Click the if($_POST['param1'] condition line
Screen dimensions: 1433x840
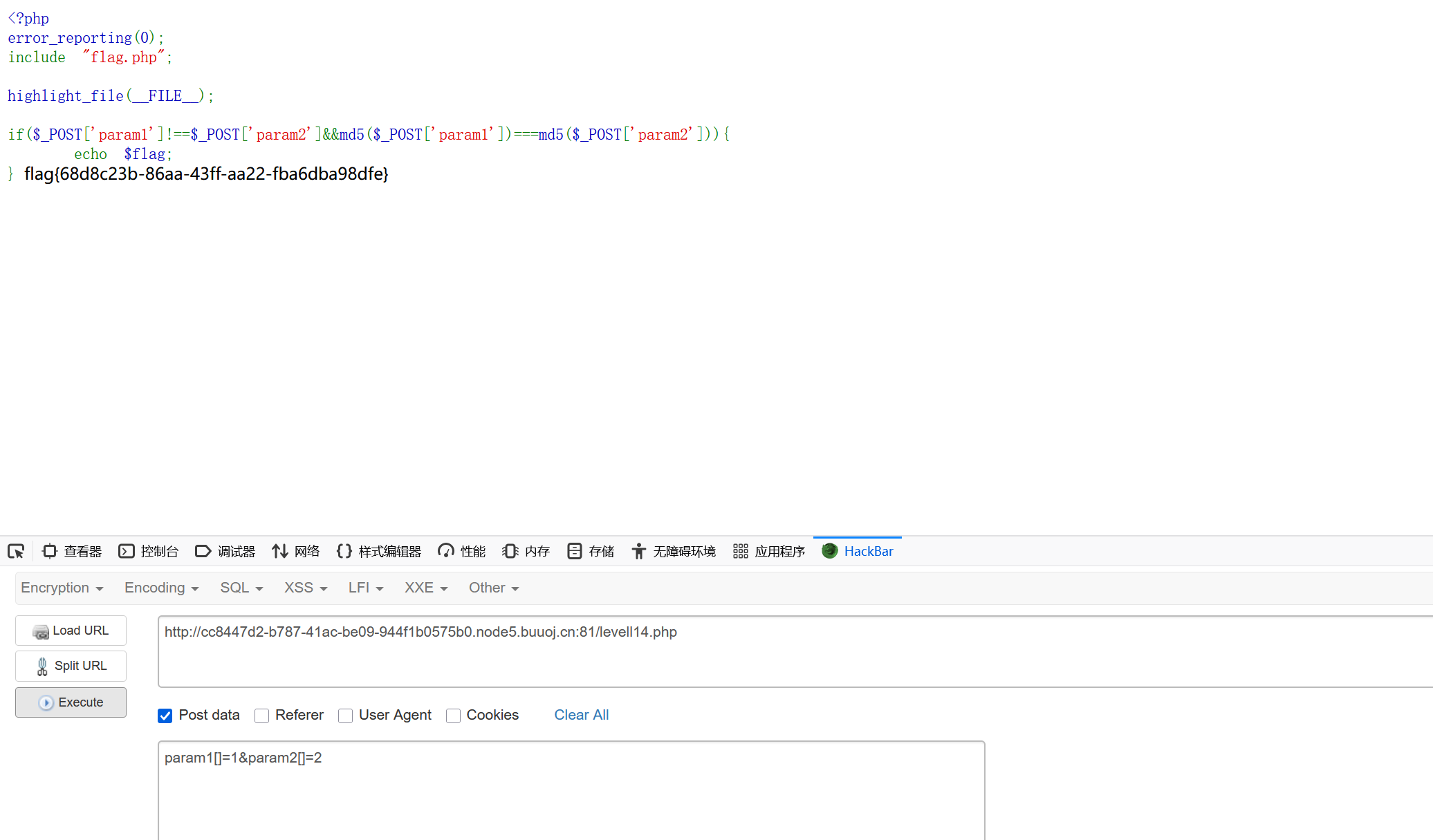(x=369, y=134)
